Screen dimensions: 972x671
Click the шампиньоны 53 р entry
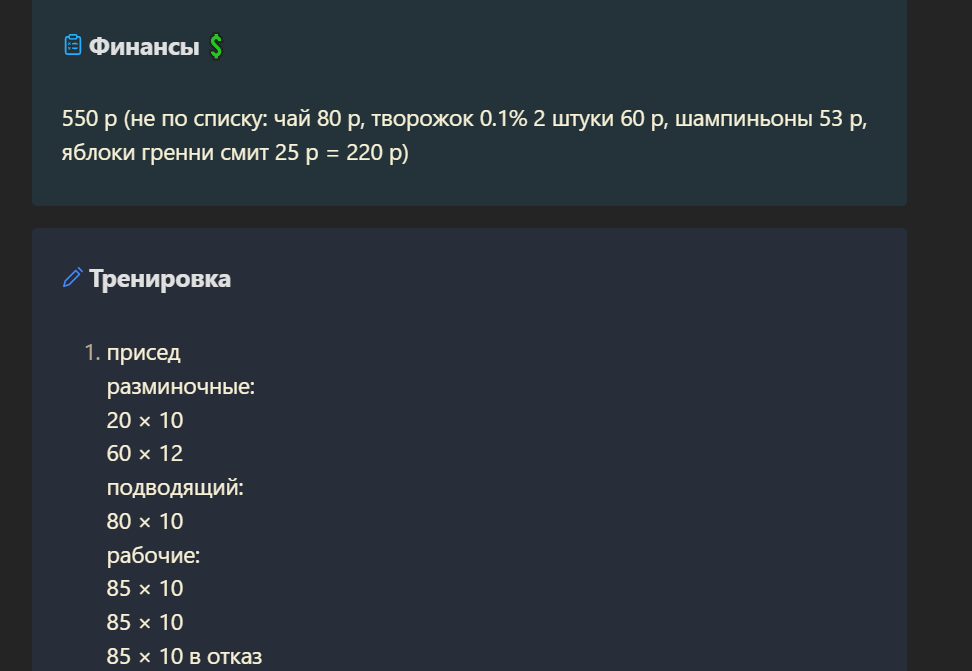tap(771, 118)
